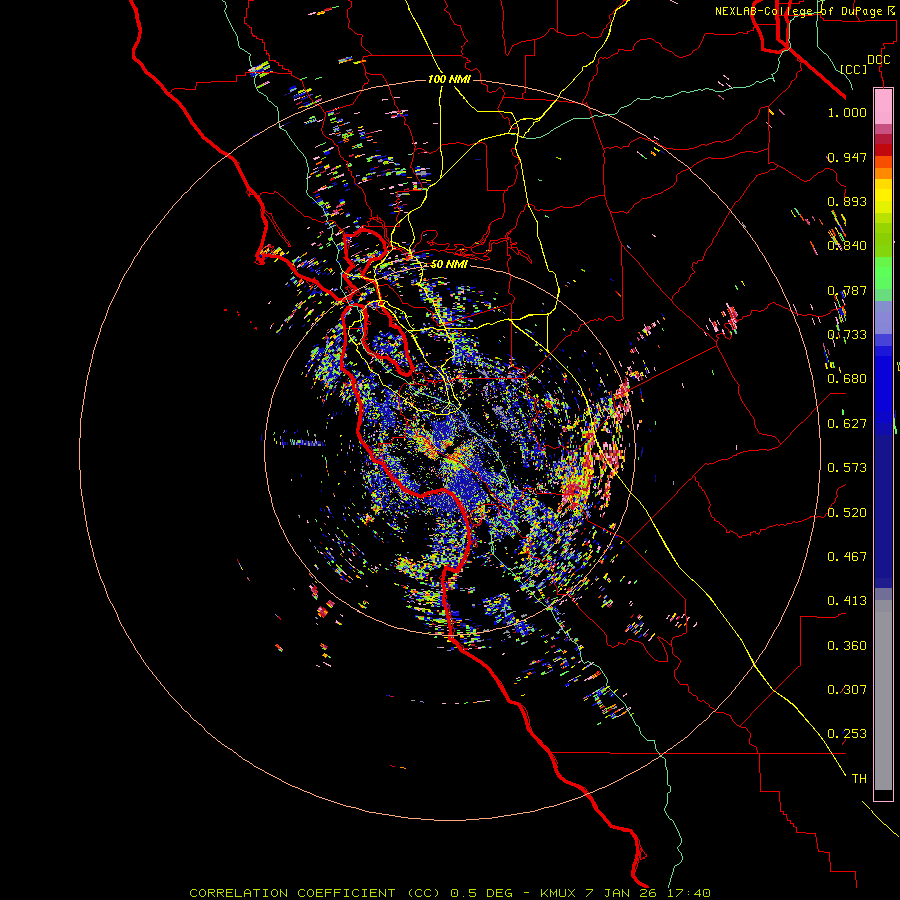Click the 0.893 scale value

point(847,201)
